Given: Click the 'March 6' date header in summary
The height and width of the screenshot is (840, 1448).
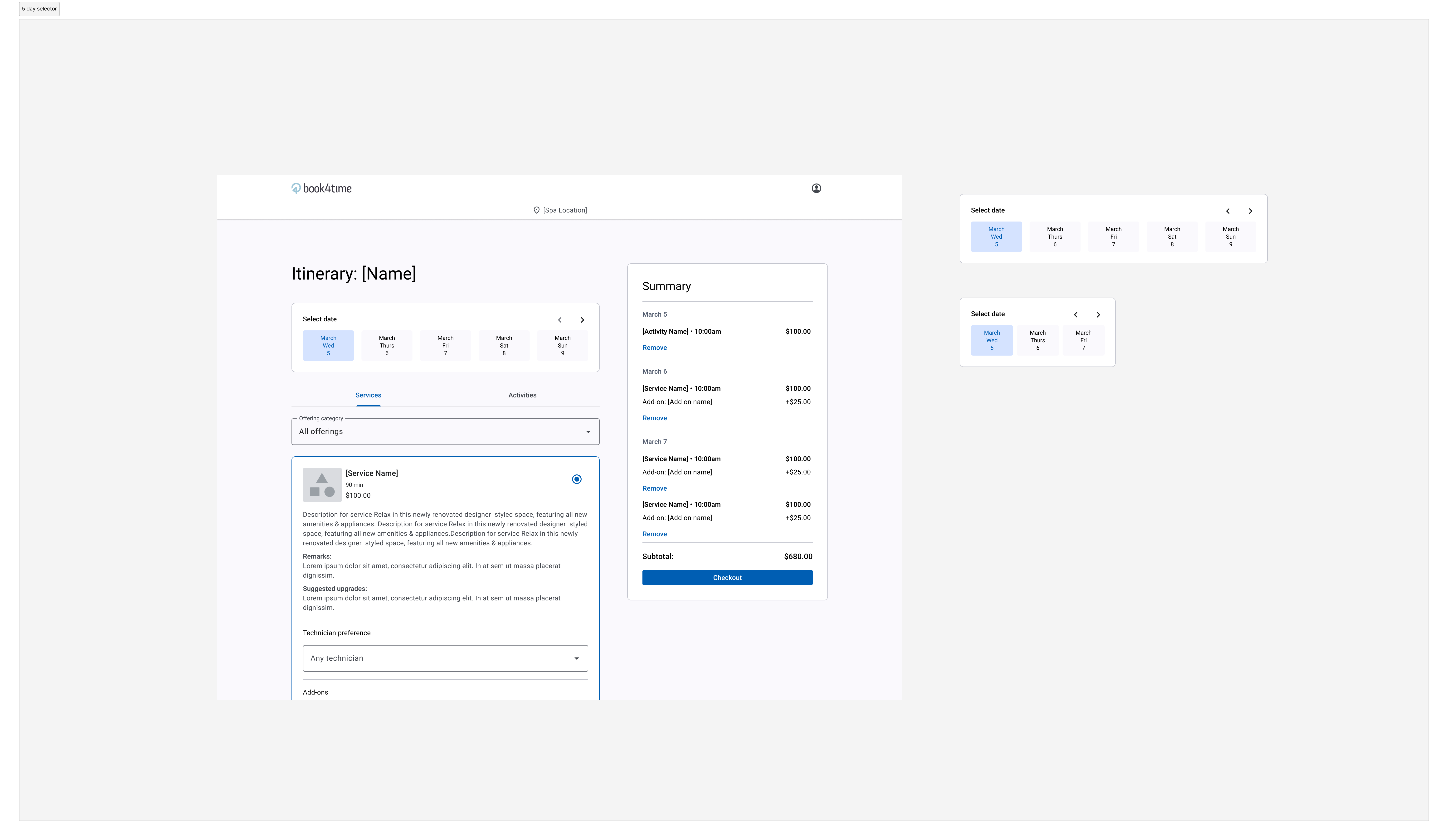Looking at the screenshot, I should [x=655, y=372].
